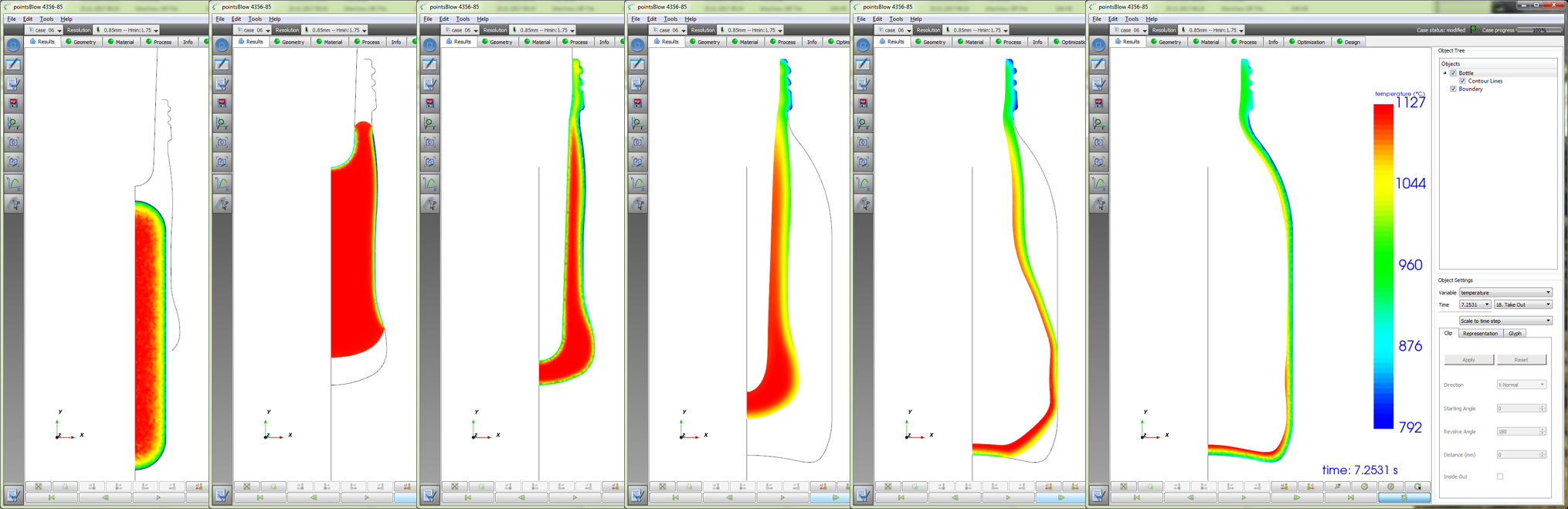Toggle the Boundary checkbox in Object Tree

[1453, 89]
